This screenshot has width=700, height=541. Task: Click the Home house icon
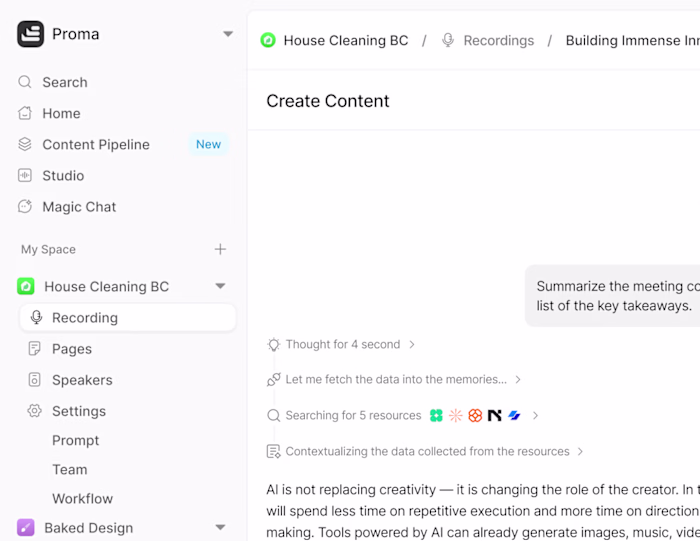tap(25, 113)
